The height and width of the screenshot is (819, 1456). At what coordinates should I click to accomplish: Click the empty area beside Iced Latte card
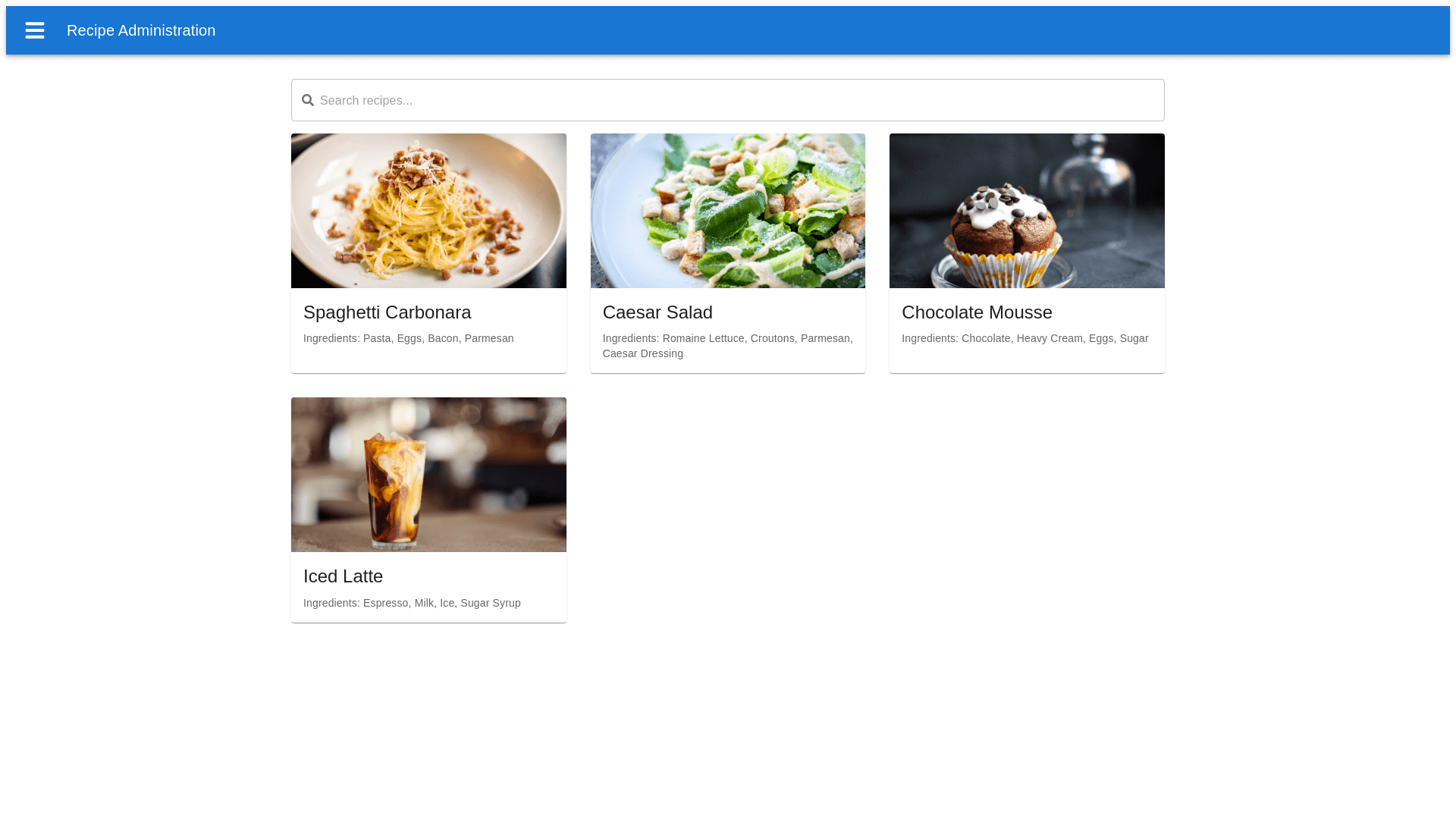coord(872,508)
